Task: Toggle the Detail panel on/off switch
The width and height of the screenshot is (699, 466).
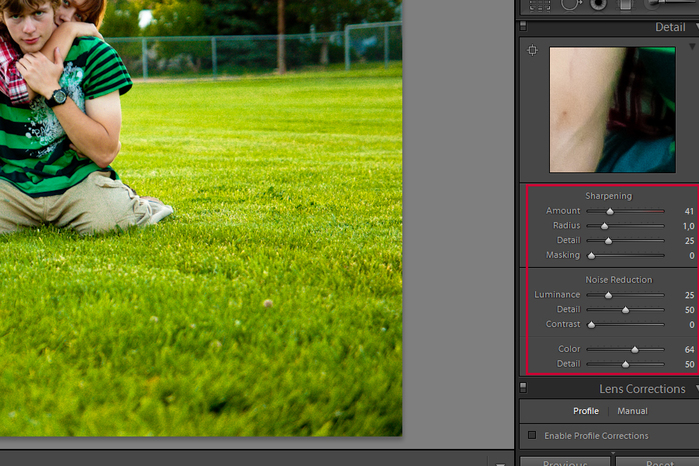Action: (523, 26)
